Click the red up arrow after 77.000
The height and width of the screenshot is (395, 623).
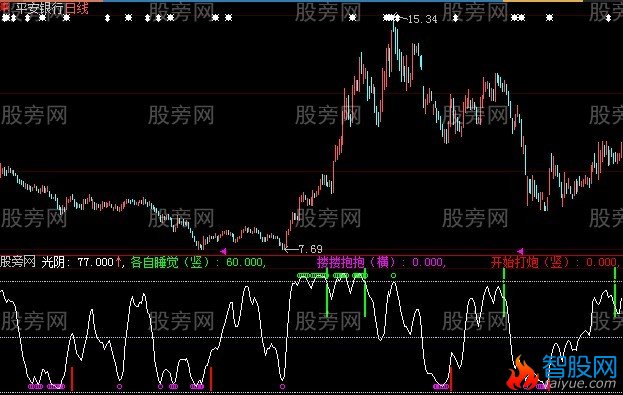click(118, 262)
